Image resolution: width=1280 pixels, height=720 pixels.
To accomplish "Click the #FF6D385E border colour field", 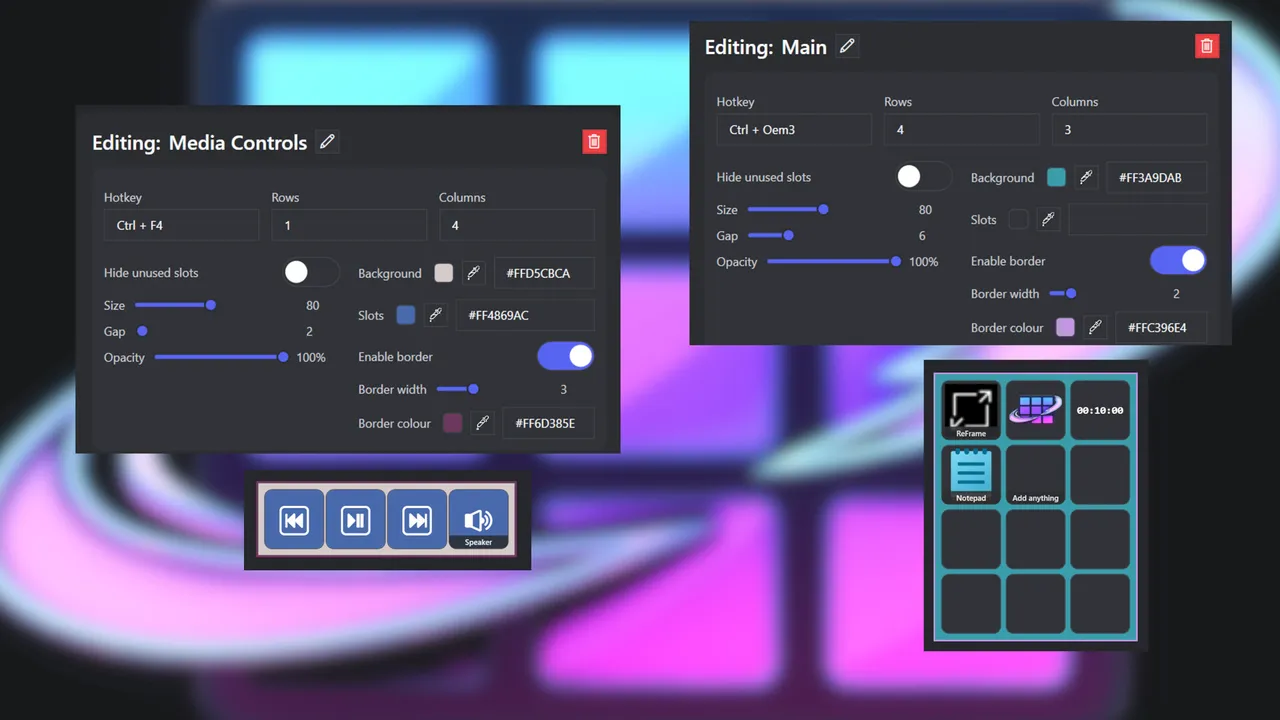I will pos(548,423).
